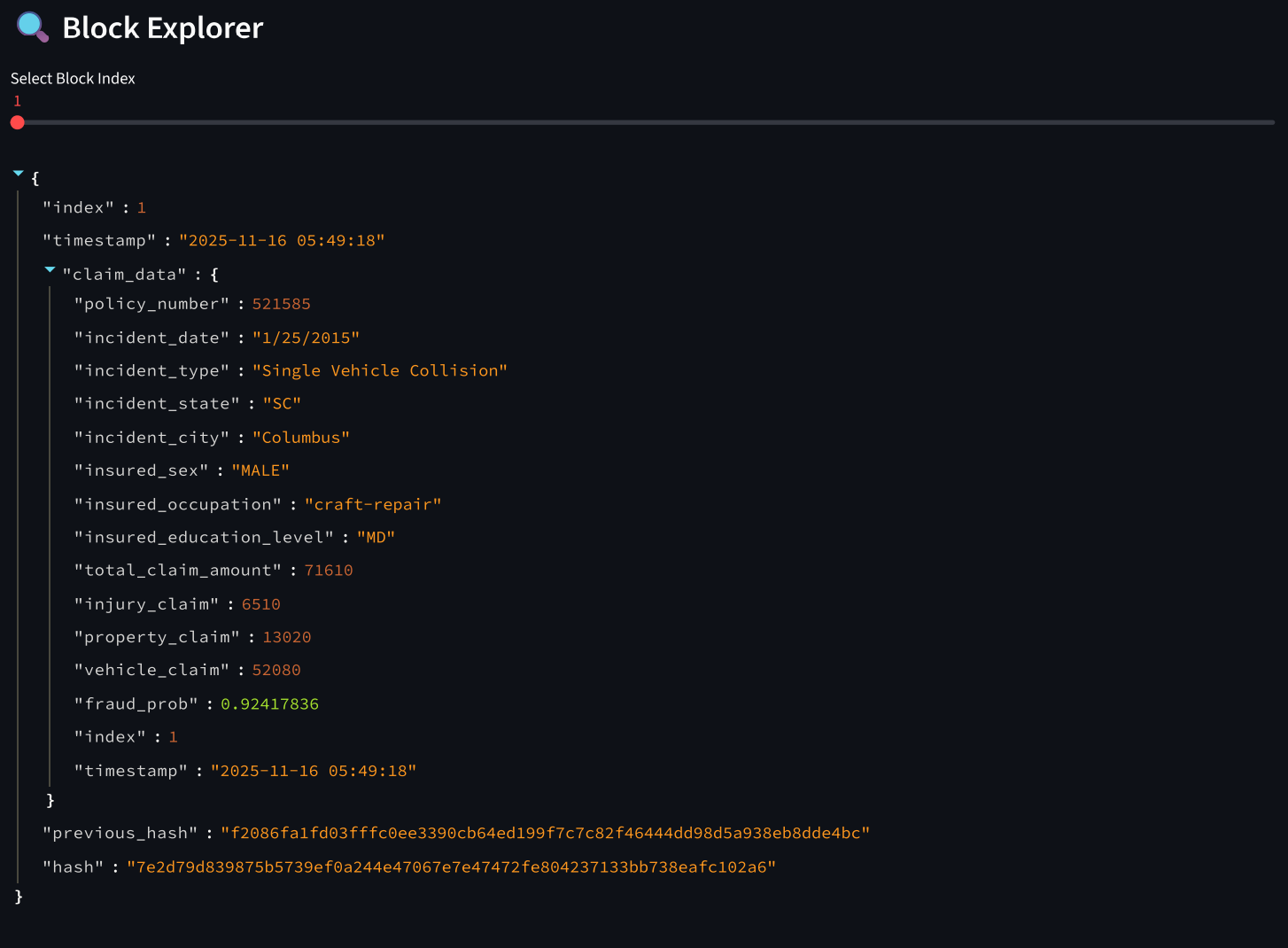Select the previous_hash value string
Screen dimensions: 1288x948
click(x=545, y=833)
